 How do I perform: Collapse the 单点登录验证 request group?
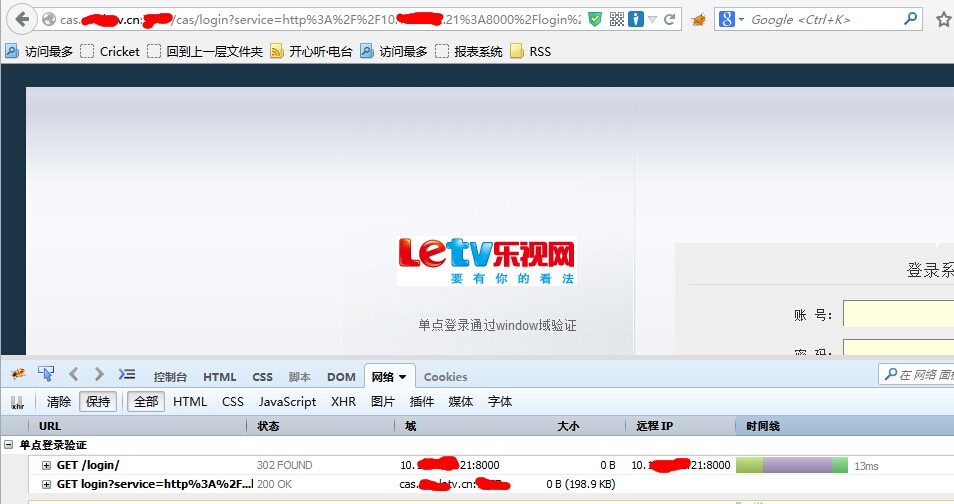(x=9, y=445)
